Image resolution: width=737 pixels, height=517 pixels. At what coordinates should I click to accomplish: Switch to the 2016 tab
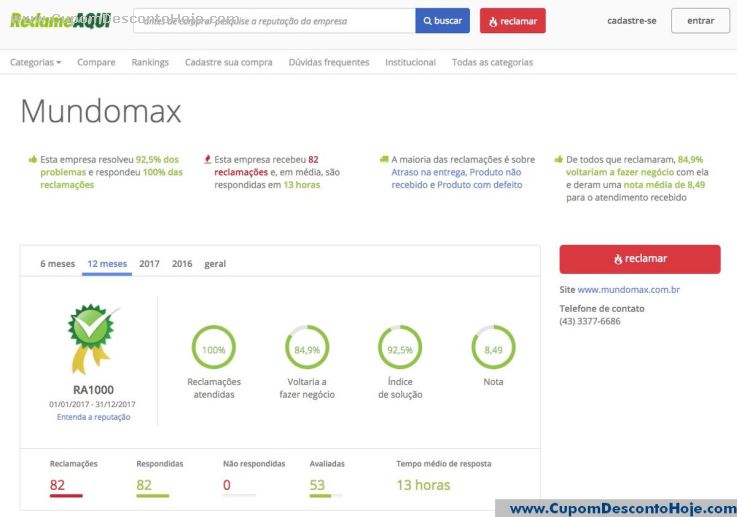click(182, 264)
